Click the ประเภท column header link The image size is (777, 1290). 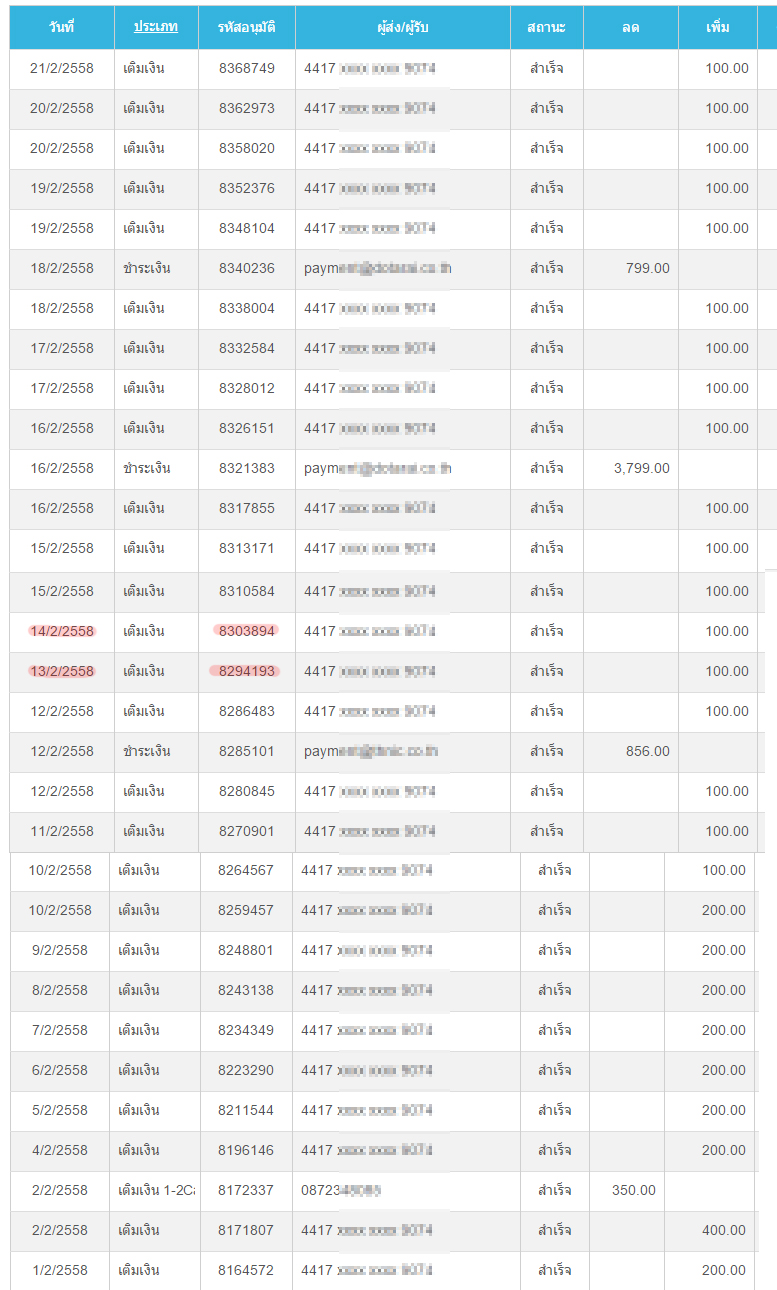click(156, 27)
